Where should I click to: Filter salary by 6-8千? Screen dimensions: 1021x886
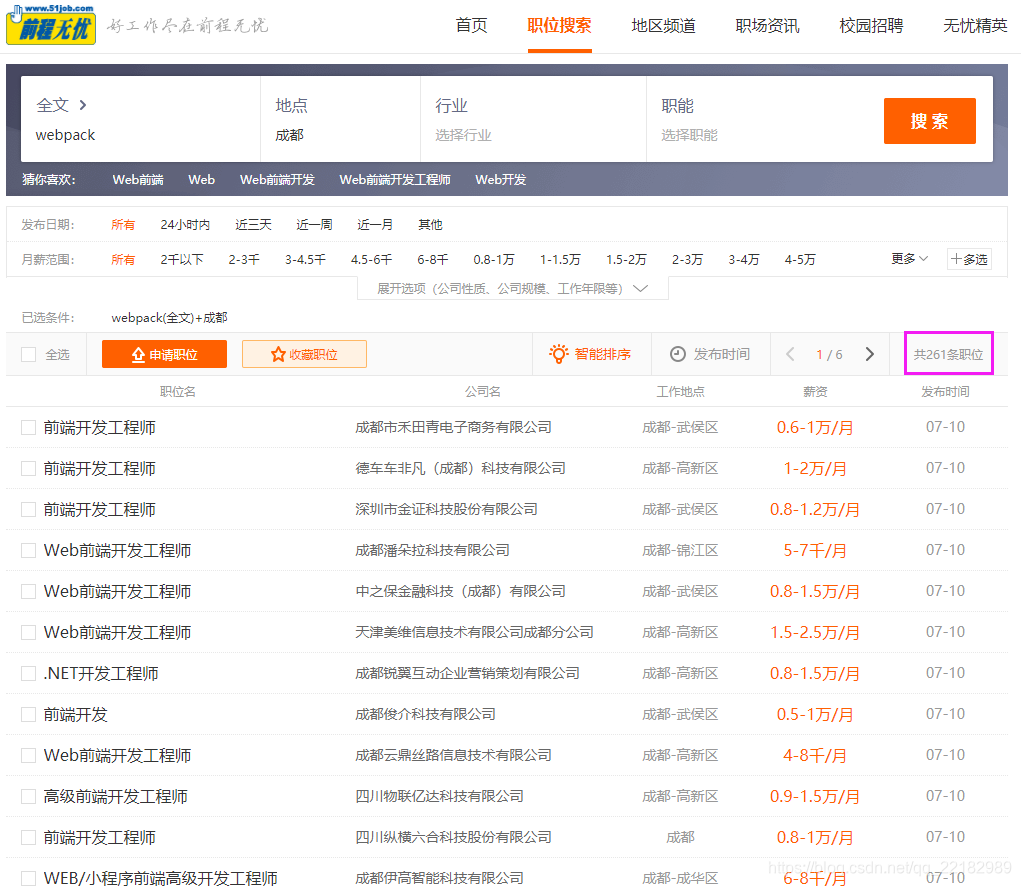click(433, 260)
